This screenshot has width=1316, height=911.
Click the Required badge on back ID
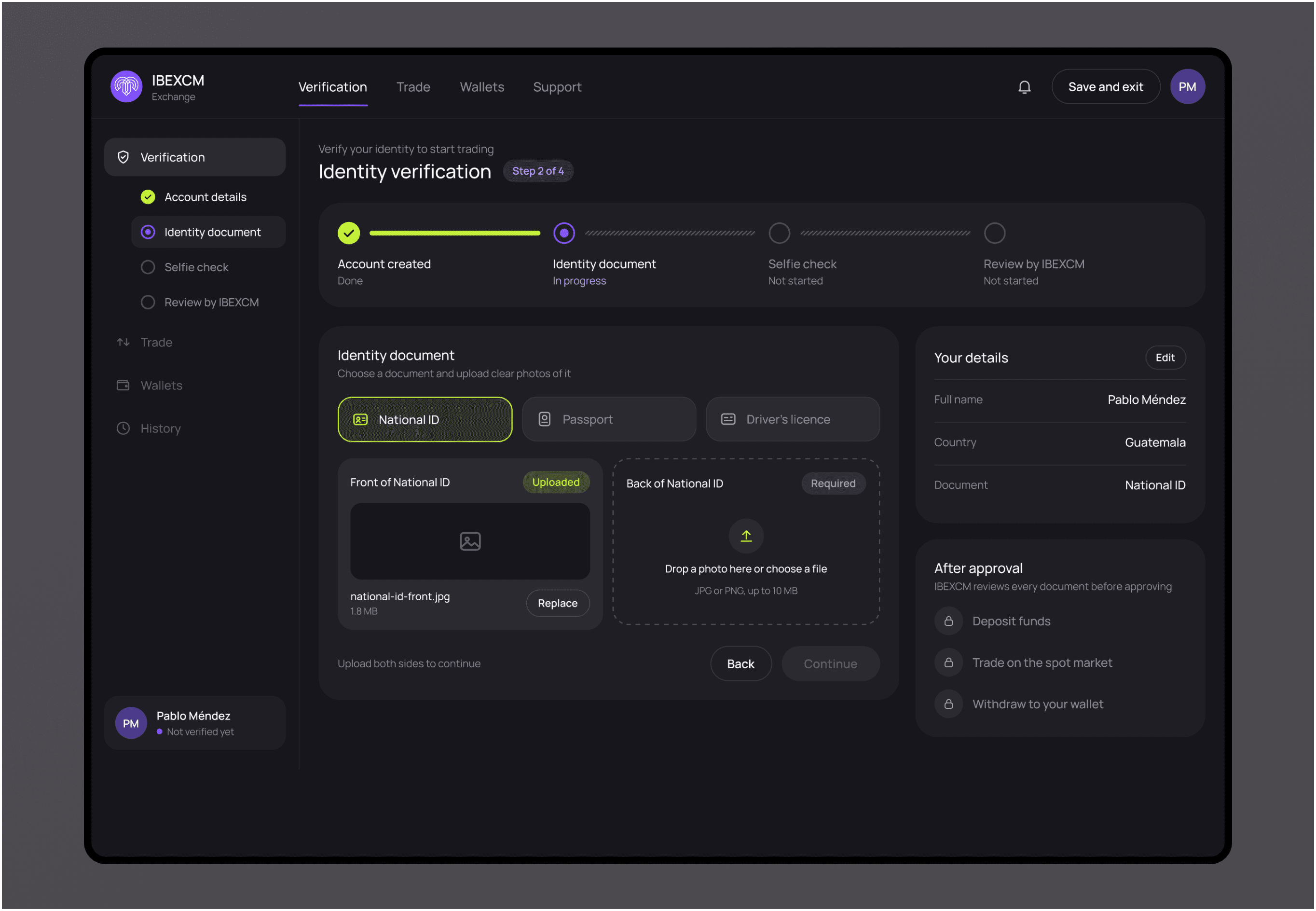pyautogui.click(x=833, y=483)
